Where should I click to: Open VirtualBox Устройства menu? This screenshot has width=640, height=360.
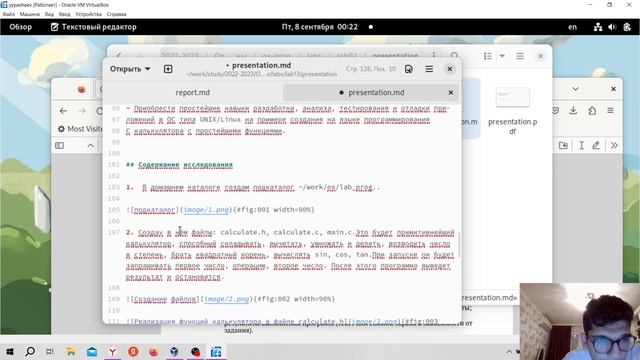coord(89,14)
